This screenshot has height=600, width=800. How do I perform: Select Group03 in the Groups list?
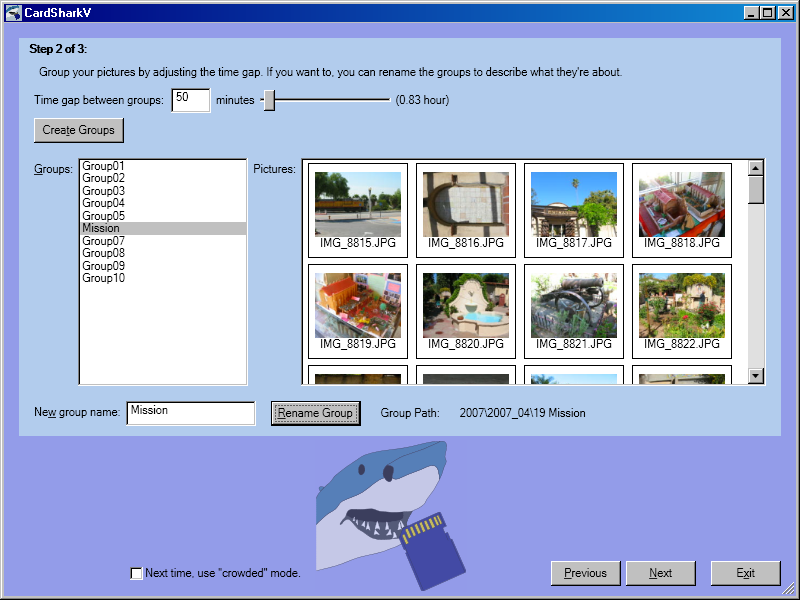pos(163,191)
